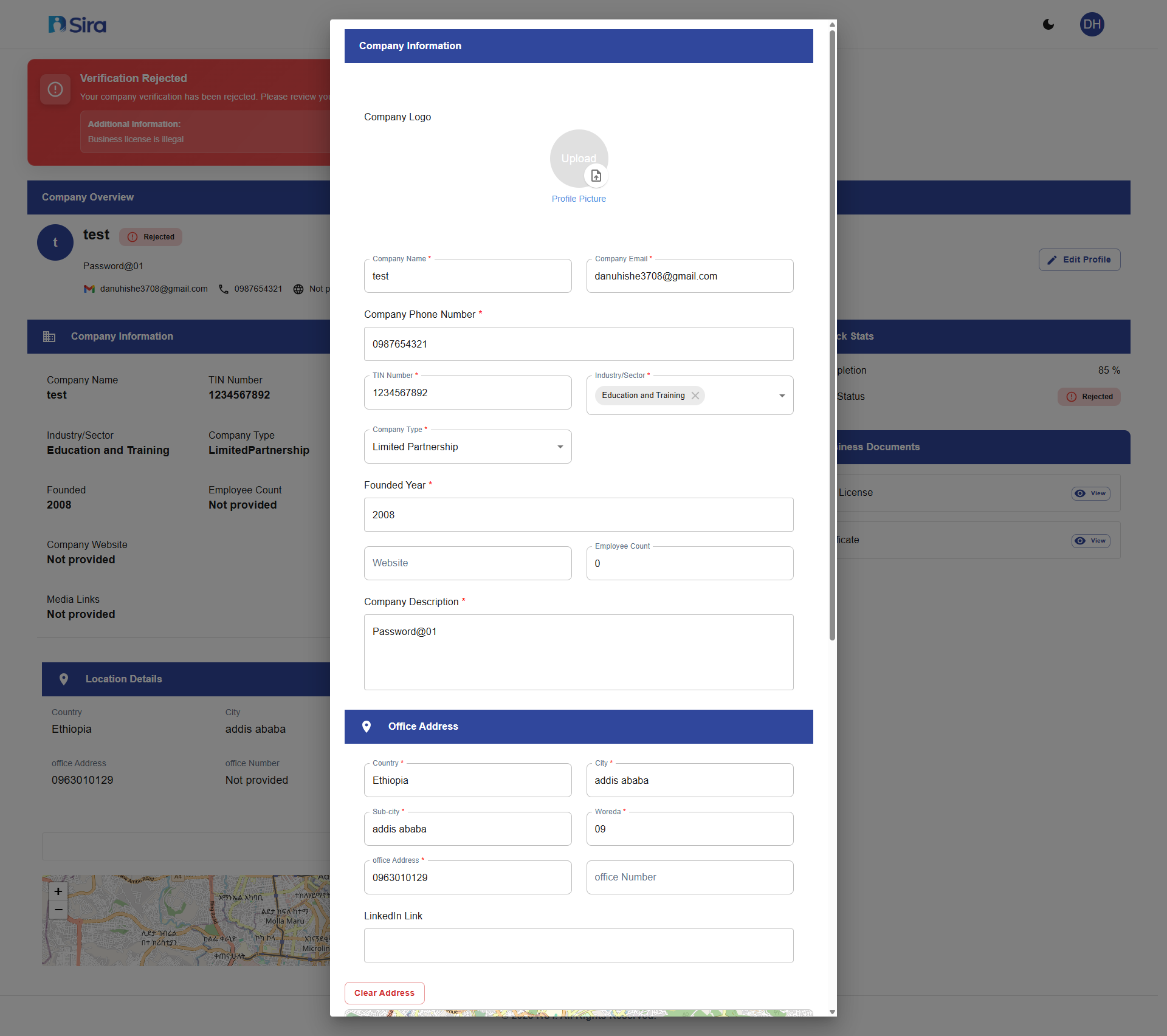Zoom in on the map with plus control

[58, 891]
